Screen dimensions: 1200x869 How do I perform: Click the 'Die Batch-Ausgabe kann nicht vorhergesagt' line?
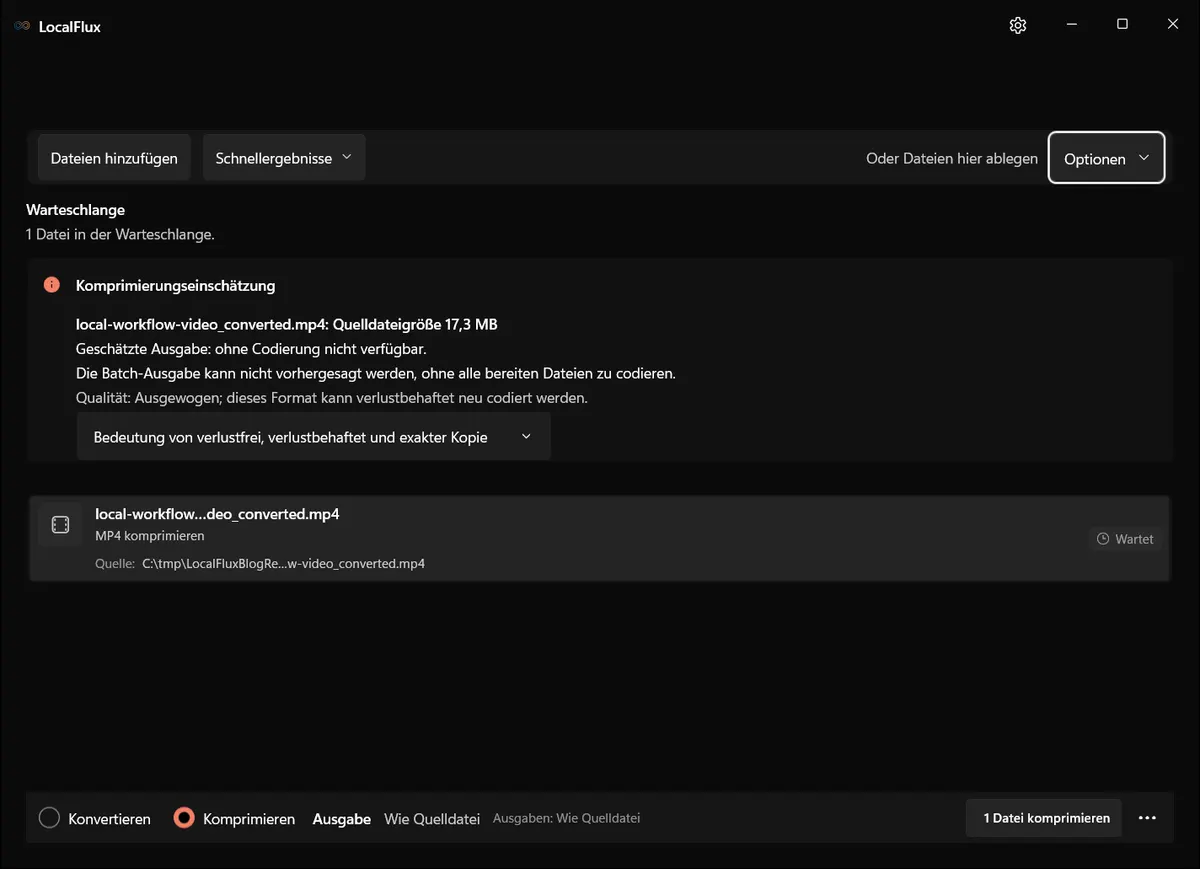pos(376,373)
